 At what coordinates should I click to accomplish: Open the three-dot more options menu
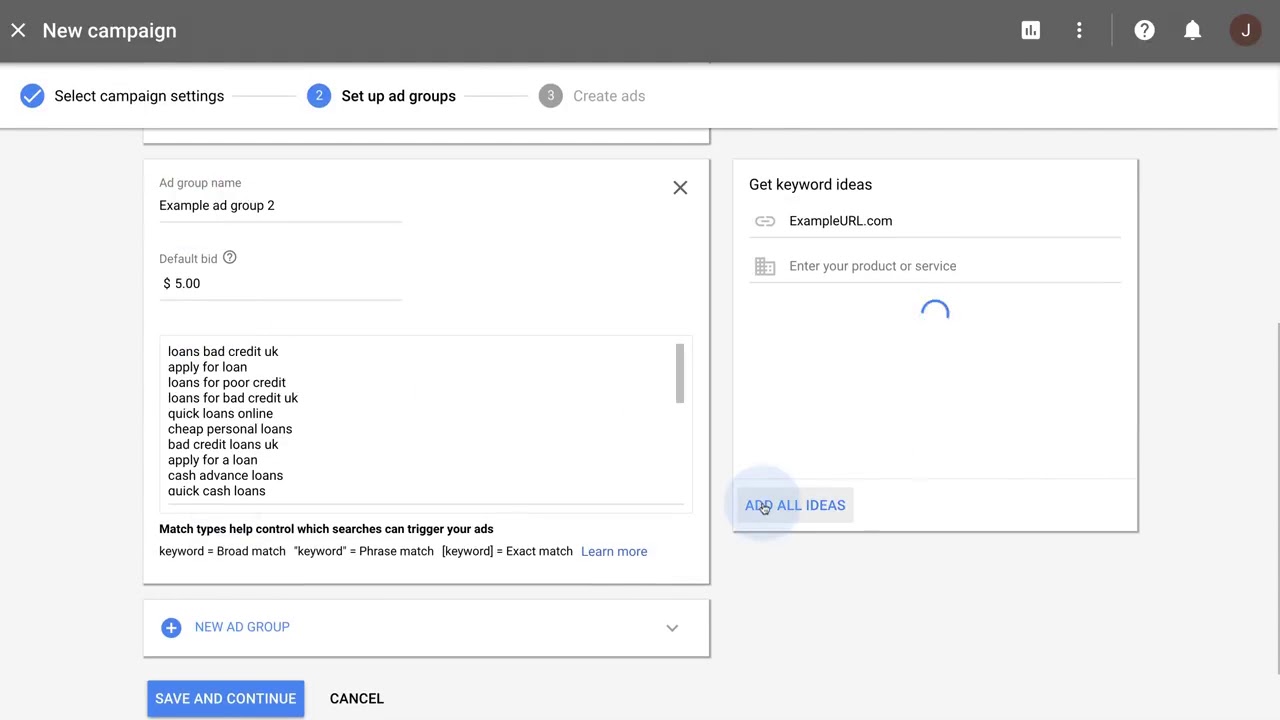coord(1079,31)
